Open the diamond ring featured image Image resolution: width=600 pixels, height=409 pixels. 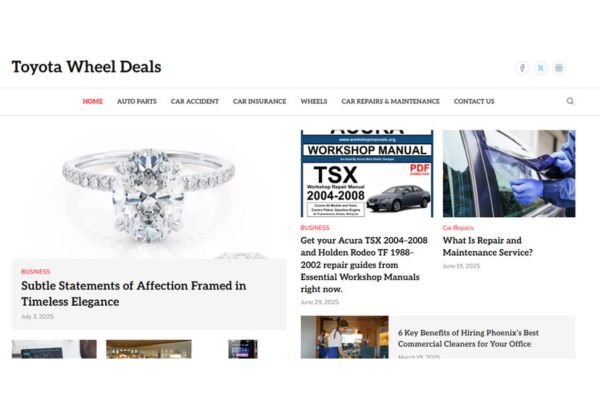[149, 194]
